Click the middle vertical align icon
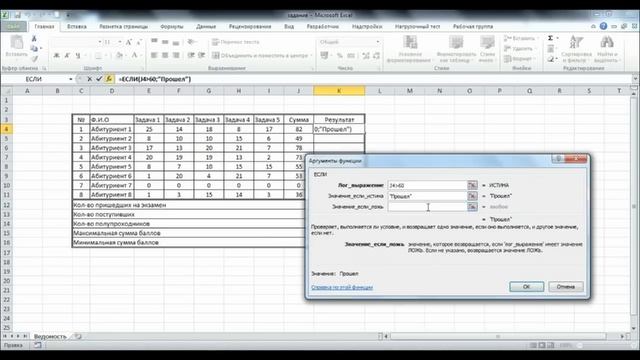 coord(165,42)
